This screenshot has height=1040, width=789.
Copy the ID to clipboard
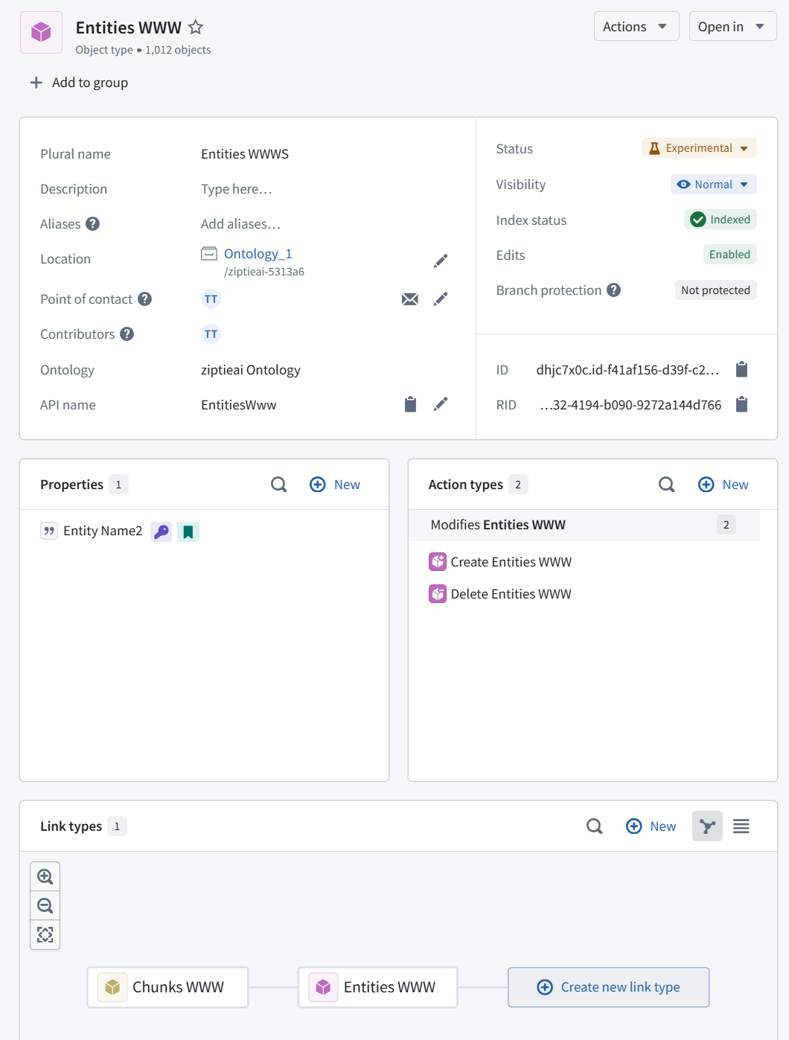[742, 369]
